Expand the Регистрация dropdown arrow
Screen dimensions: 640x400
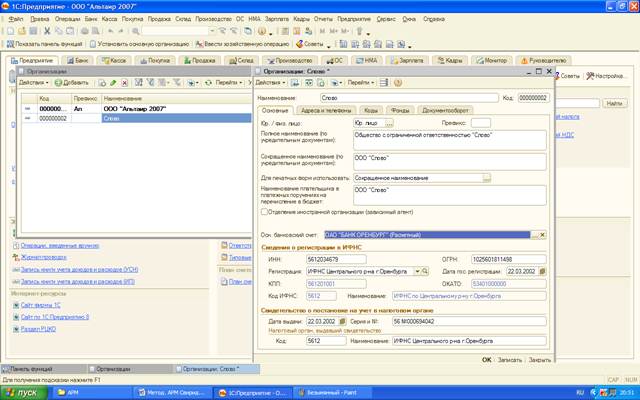coord(417,271)
